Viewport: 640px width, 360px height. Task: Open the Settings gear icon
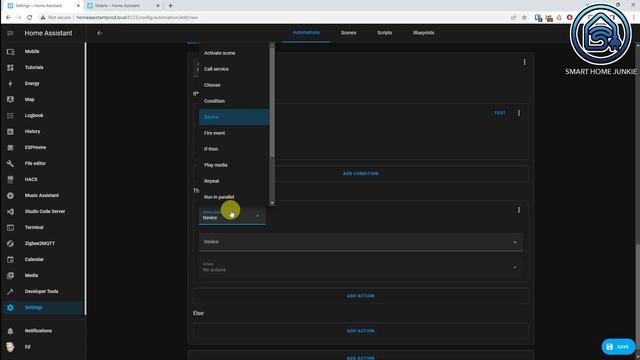pos(10,307)
